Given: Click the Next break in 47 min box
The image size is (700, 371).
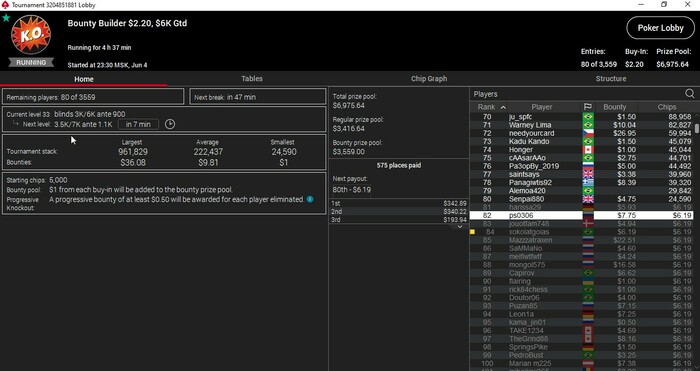Looking at the screenshot, I should [x=258, y=97].
